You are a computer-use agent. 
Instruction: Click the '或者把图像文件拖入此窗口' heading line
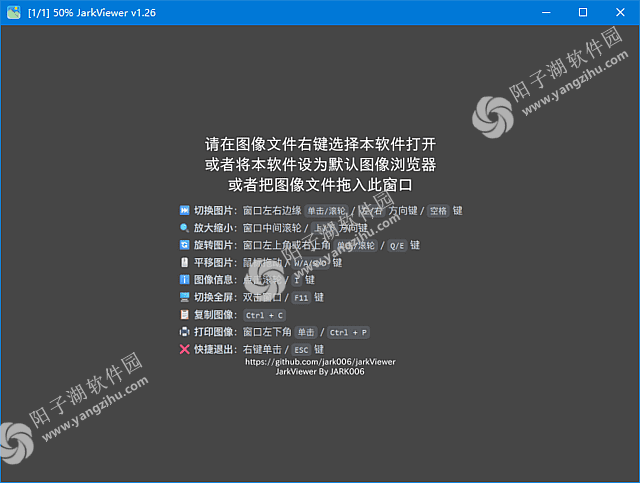pos(320,185)
